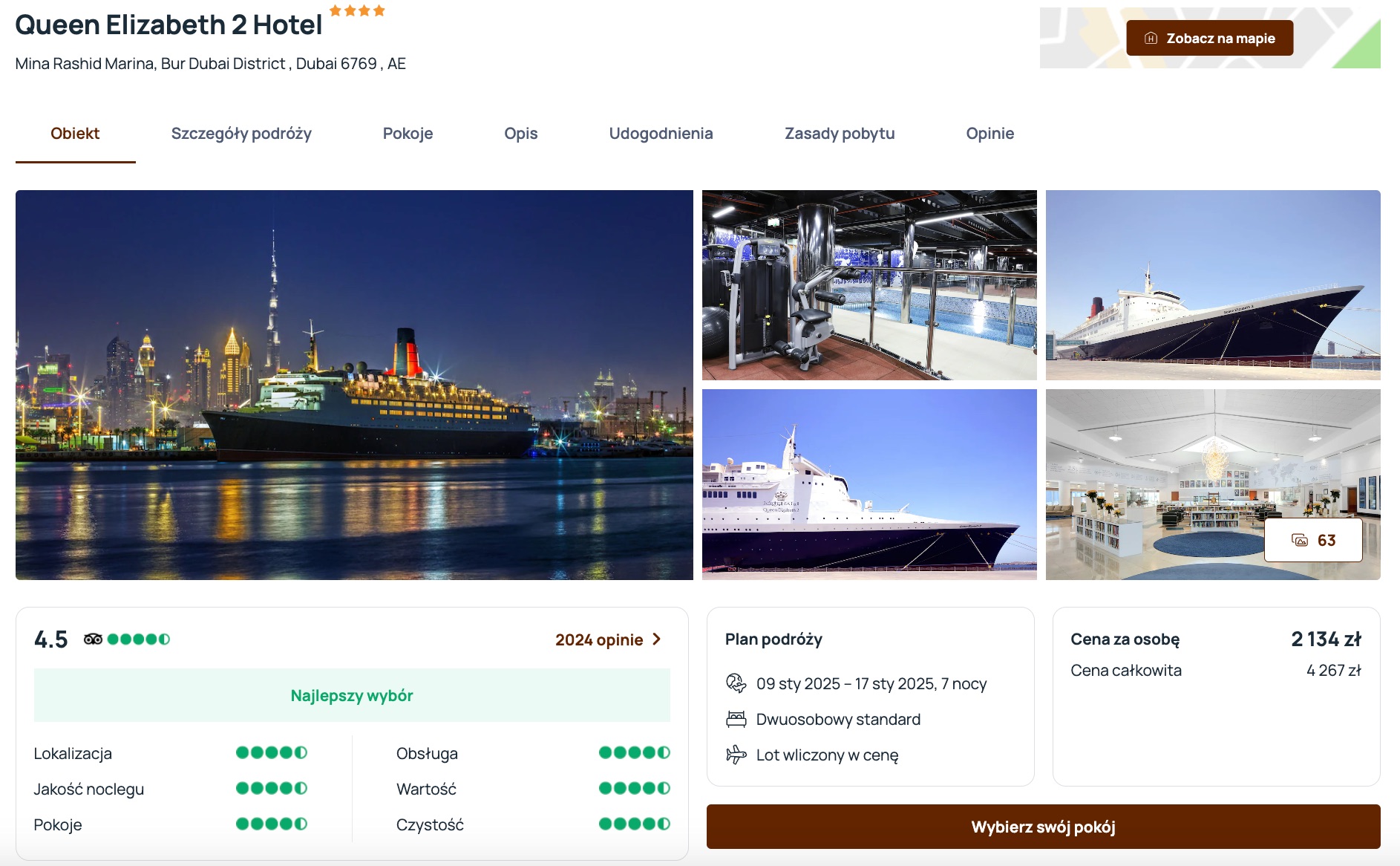This screenshot has width=1400, height=866.
Task: Click the Jakość noclegu rating bubbles
Action: 272,788
